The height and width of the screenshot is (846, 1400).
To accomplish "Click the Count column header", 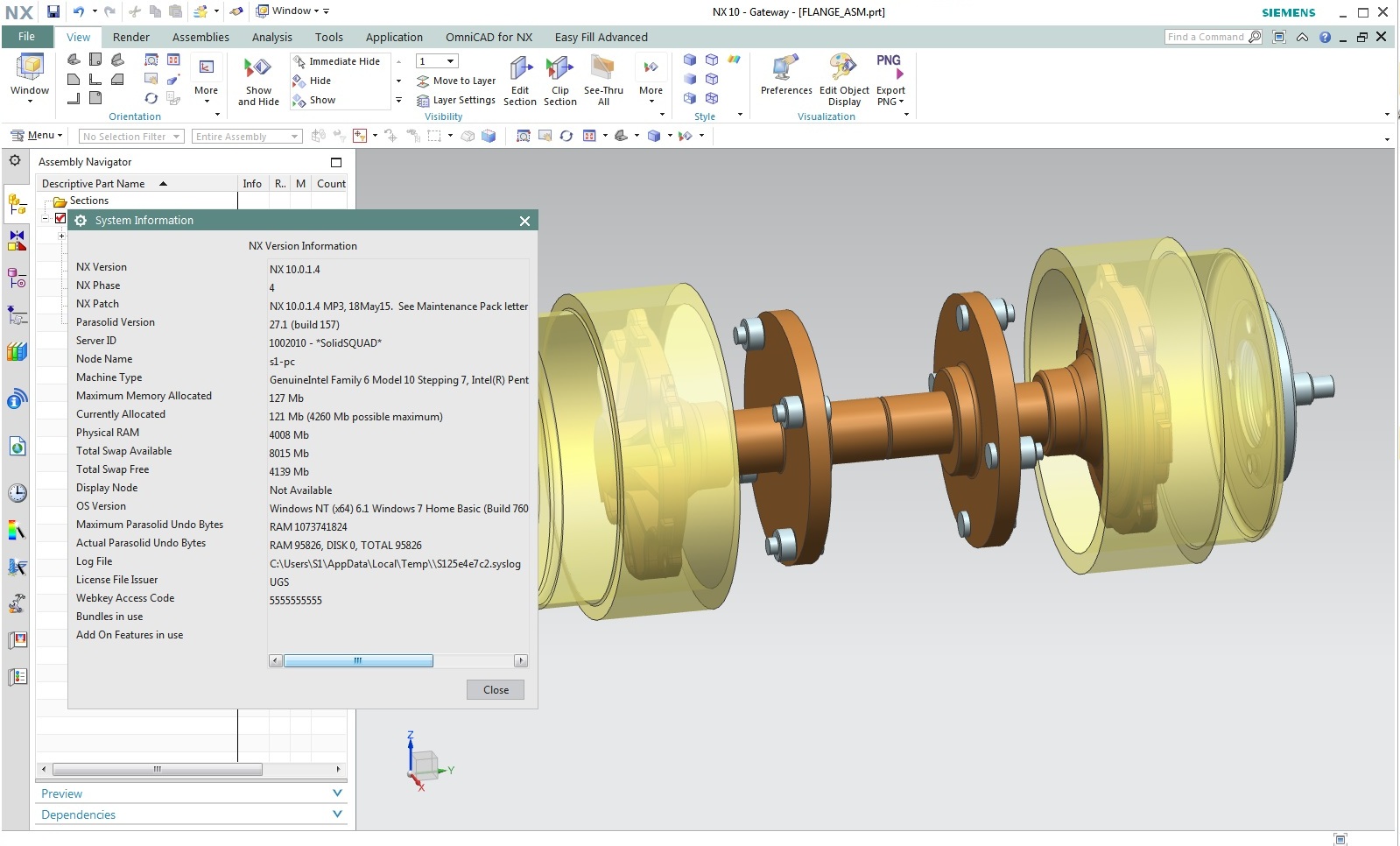I will coord(331,184).
